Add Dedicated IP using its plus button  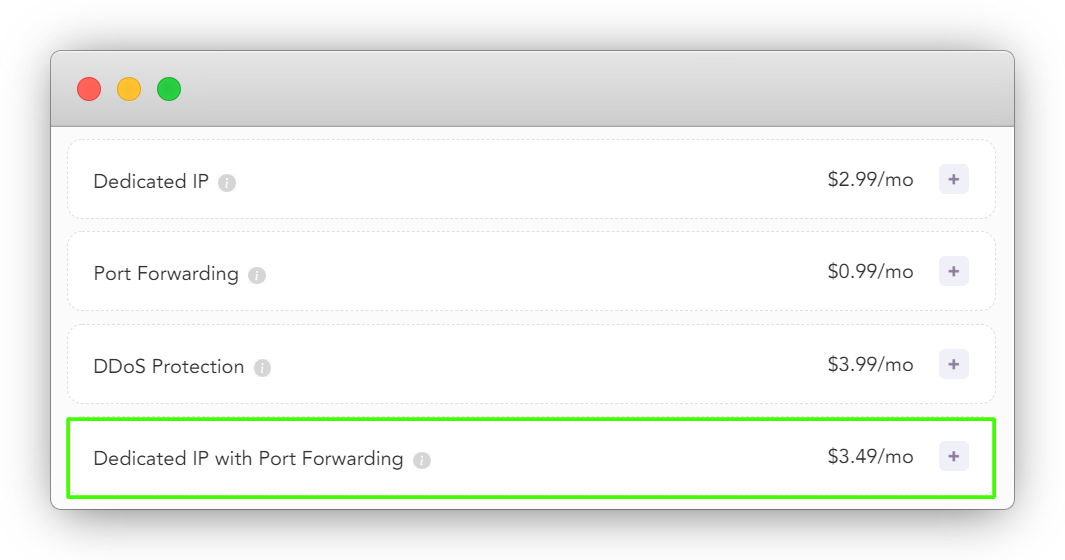tap(954, 179)
